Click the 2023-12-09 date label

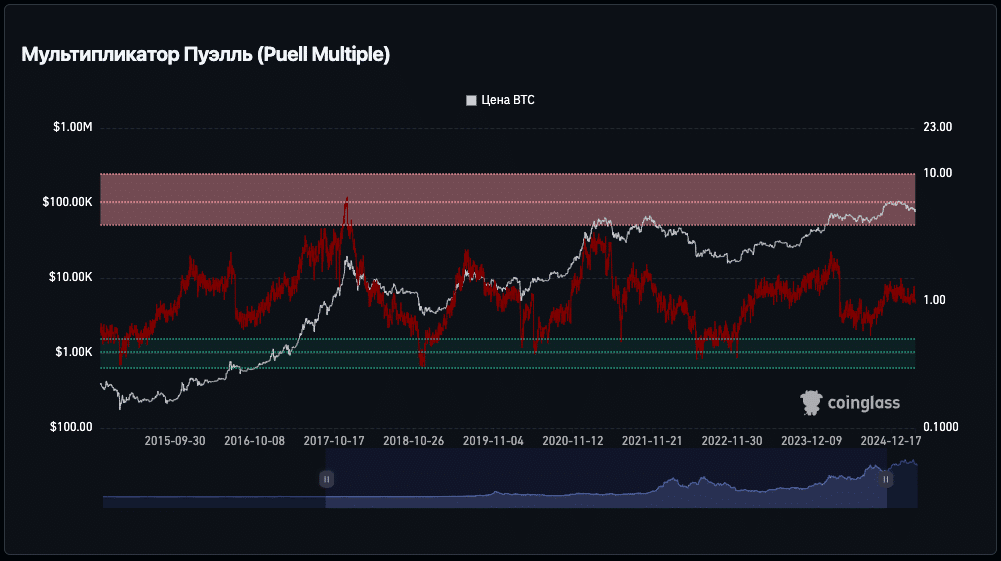tap(811, 441)
